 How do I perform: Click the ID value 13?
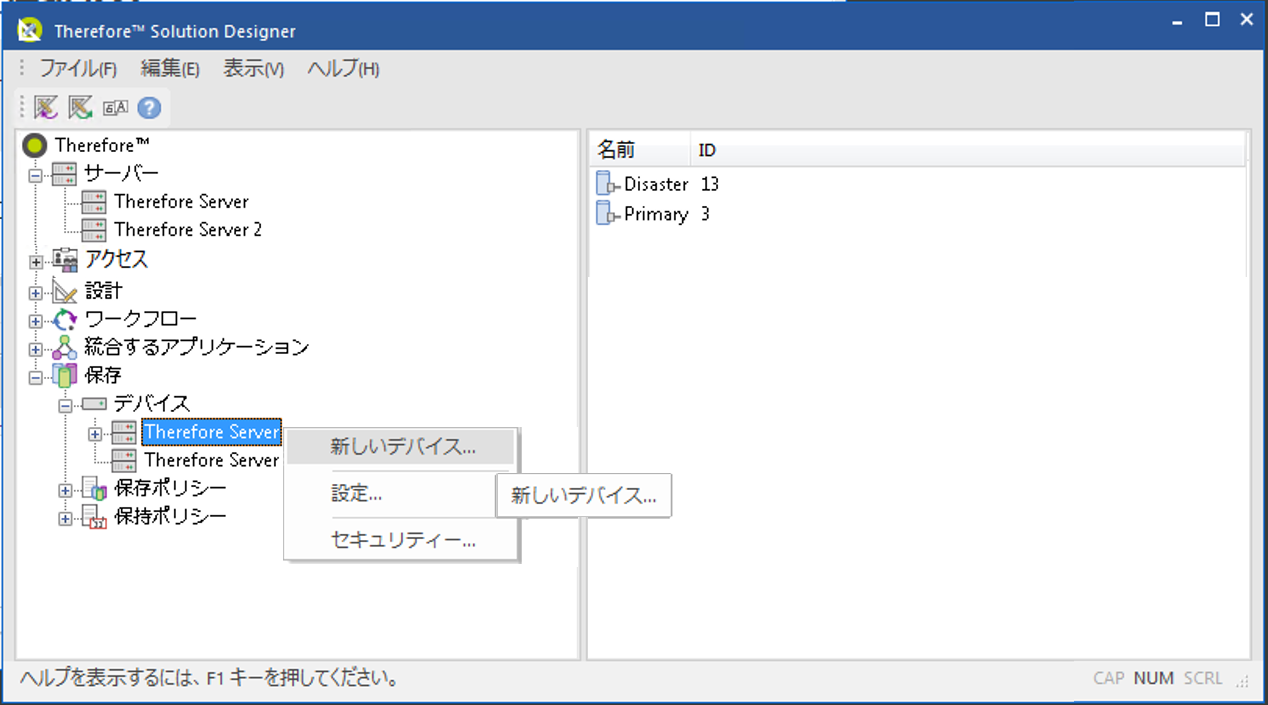[710, 184]
